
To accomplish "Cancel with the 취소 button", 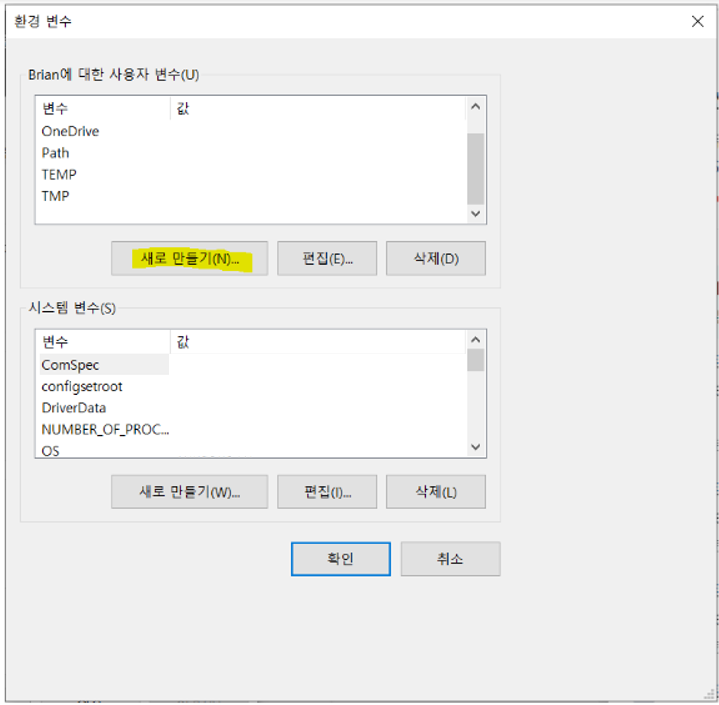I will pyautogui.click(x=450, y=559).
